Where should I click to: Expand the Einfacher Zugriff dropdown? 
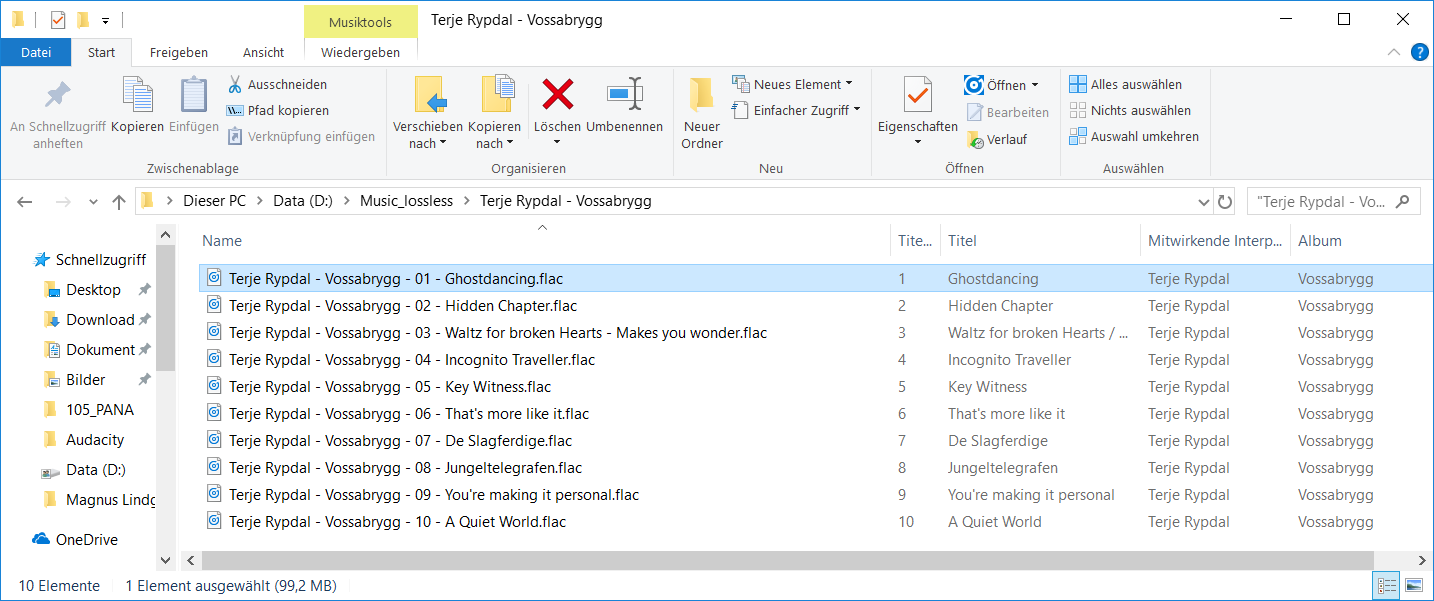click(x=857, y=110)
